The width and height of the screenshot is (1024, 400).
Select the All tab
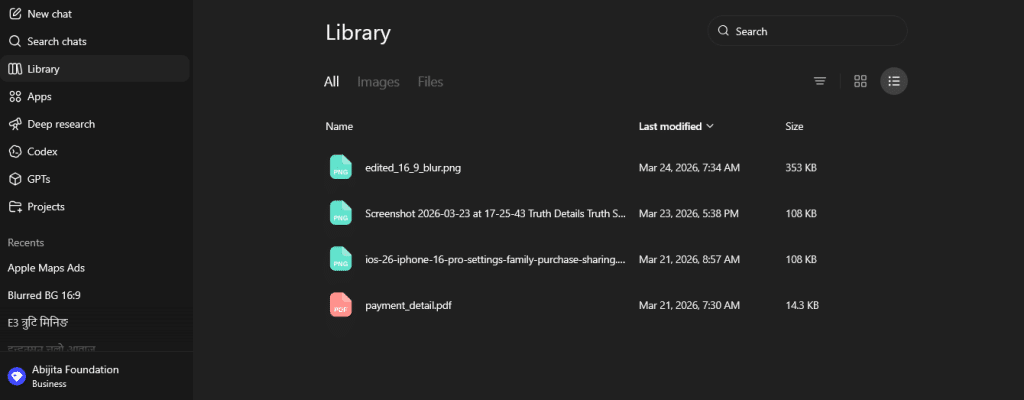click(x=332, y=82)
